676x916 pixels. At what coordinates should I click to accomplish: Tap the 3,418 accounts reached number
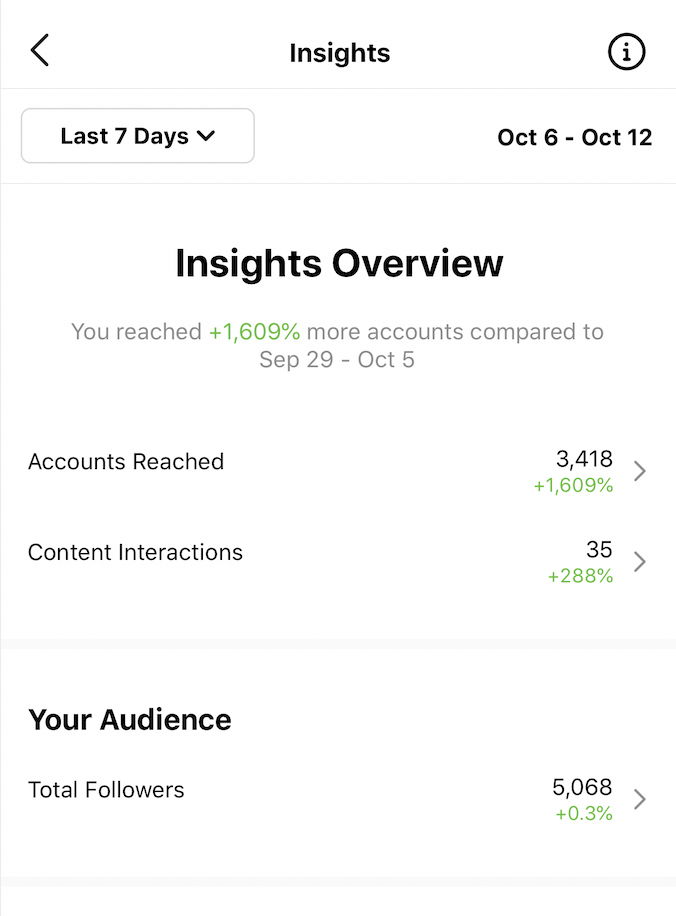(584, 459)
